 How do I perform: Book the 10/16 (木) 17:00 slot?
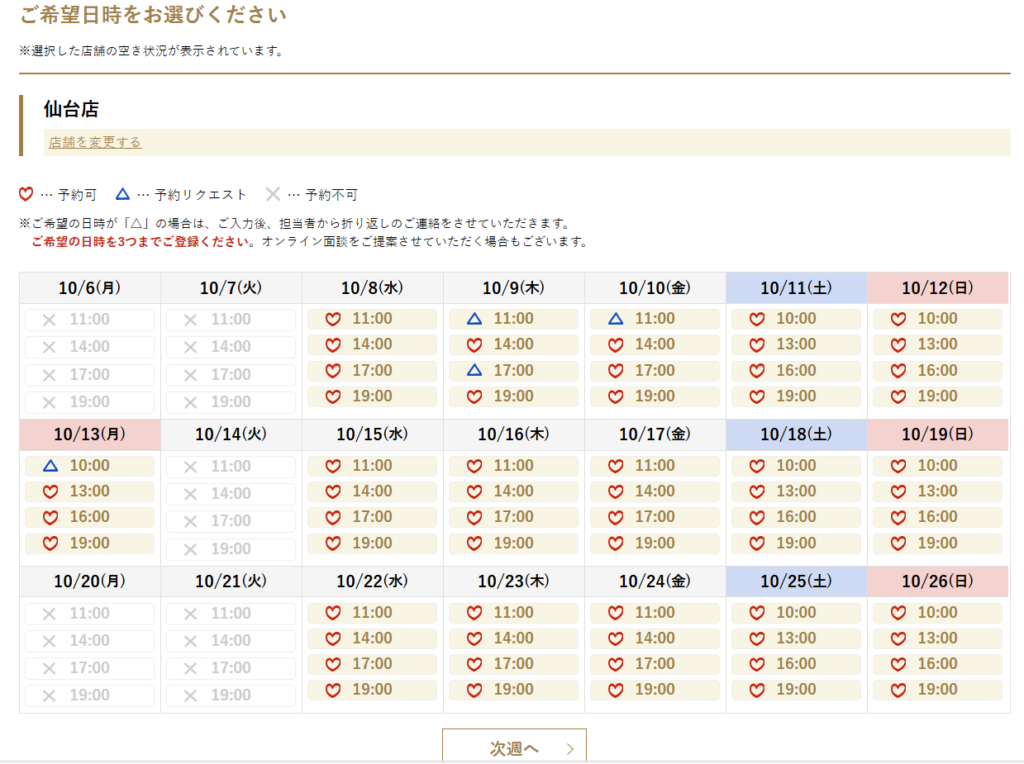click(x=513, y=517)
